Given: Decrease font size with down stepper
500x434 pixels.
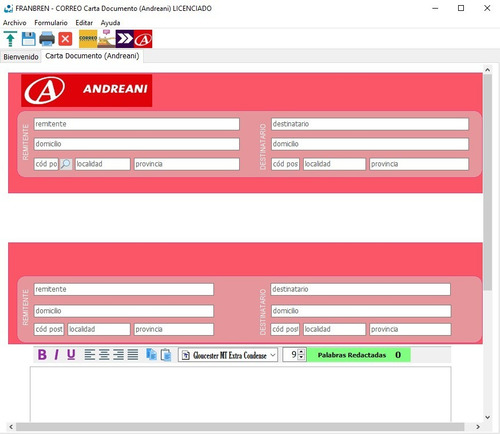Looking at the screenshot, I should (301, 358).
